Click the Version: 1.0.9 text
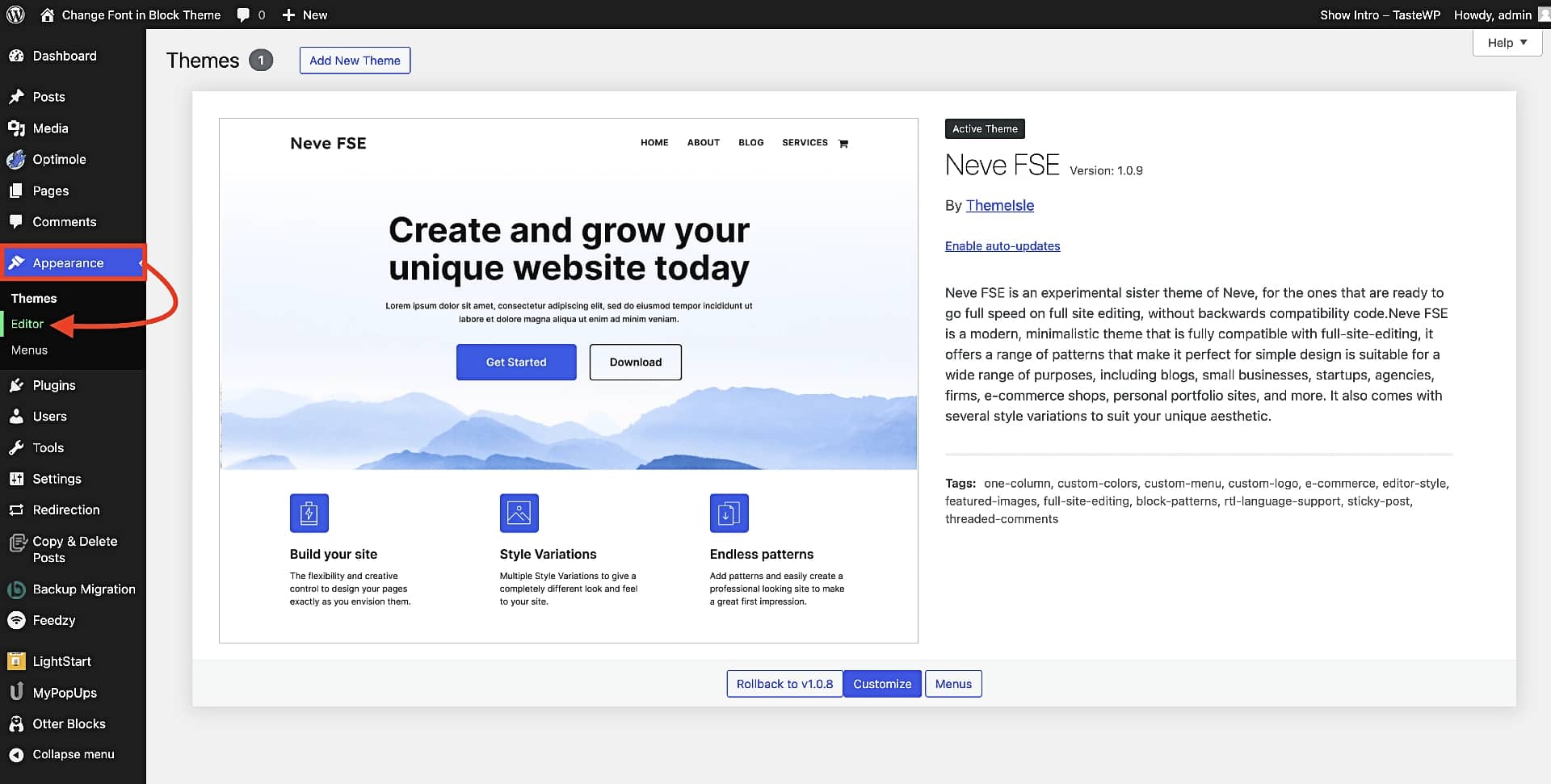This screenshot has width=1551, height=784. coord(1106,170)
